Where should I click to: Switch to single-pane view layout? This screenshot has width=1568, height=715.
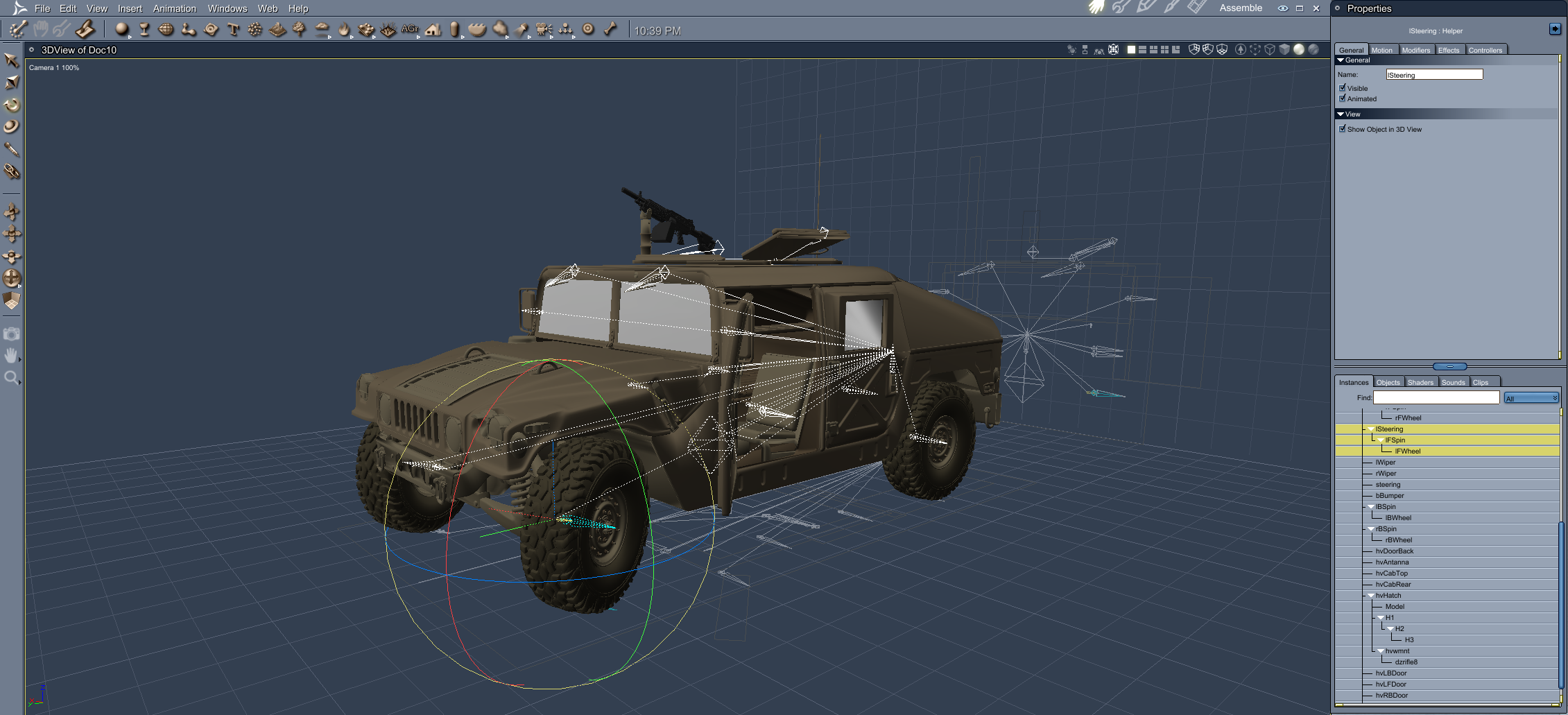pos(1131,50)
